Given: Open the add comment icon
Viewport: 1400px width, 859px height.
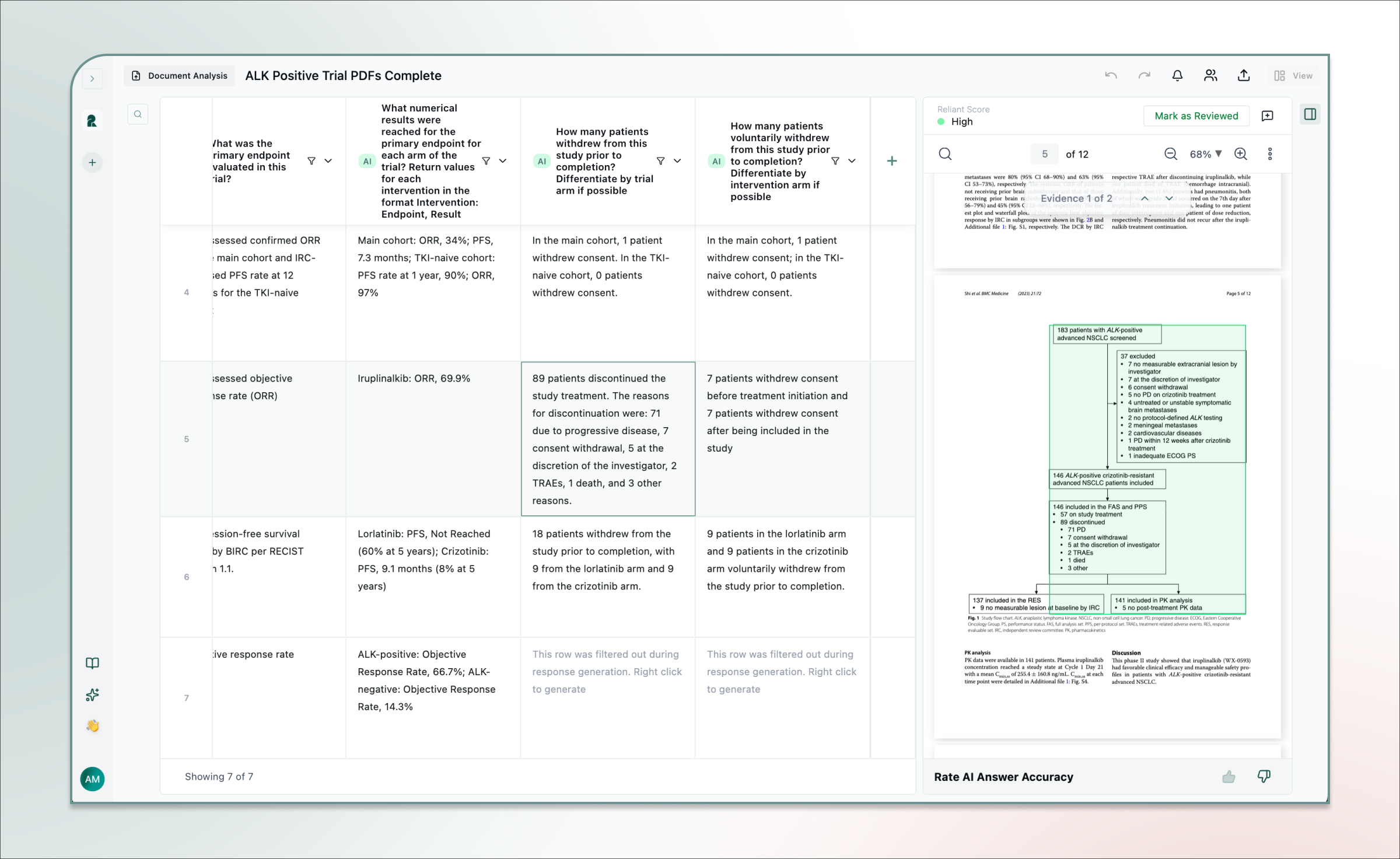Looking at the screenshot, I should [x=1267, y=116].
